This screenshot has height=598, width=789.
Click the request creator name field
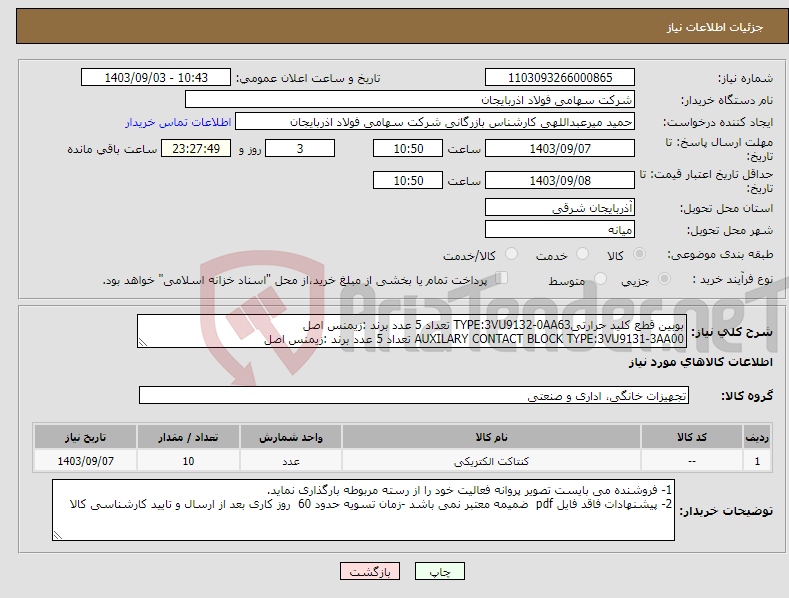435,121
